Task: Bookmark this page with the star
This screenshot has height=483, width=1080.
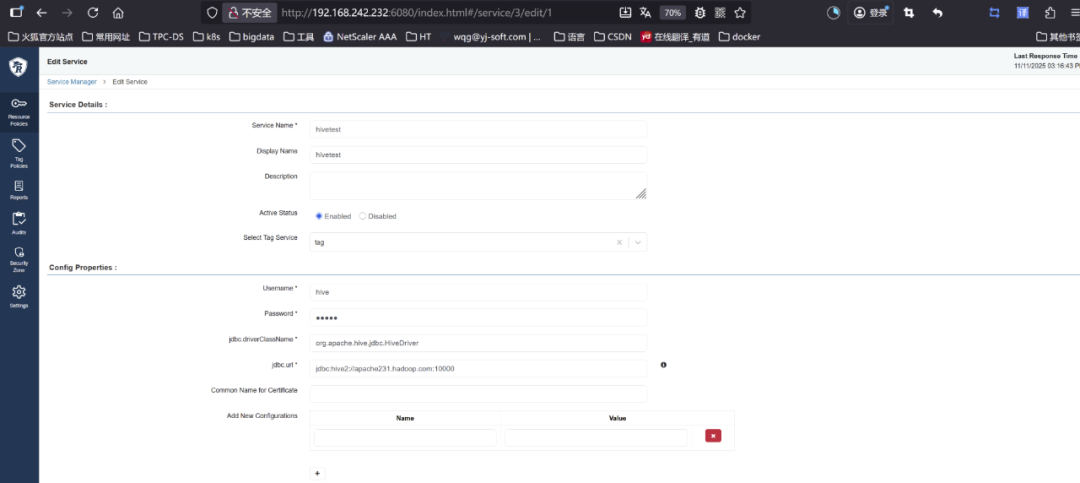Action: tap(740, 12)
